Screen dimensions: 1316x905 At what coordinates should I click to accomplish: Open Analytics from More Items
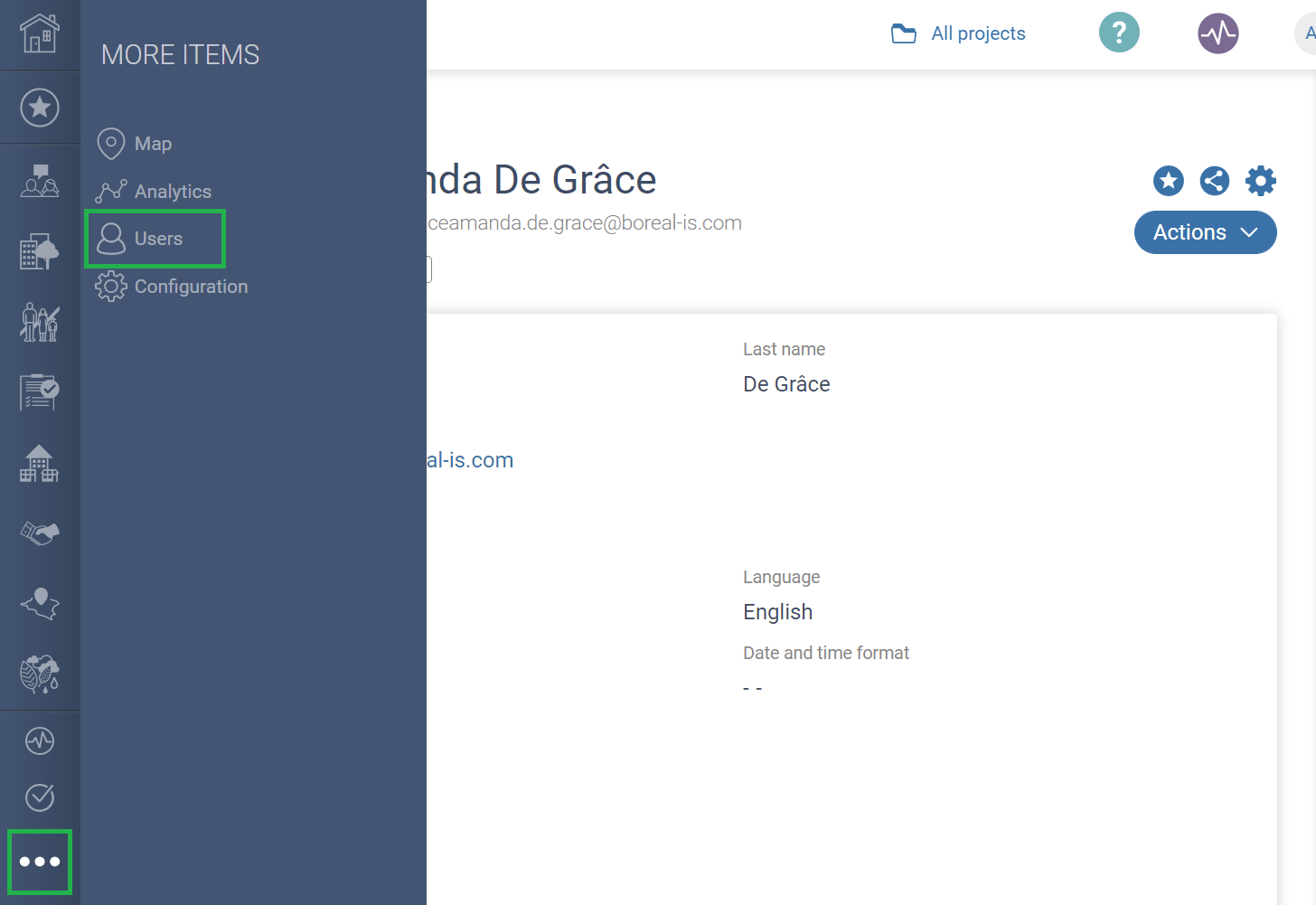pos(154,192)
